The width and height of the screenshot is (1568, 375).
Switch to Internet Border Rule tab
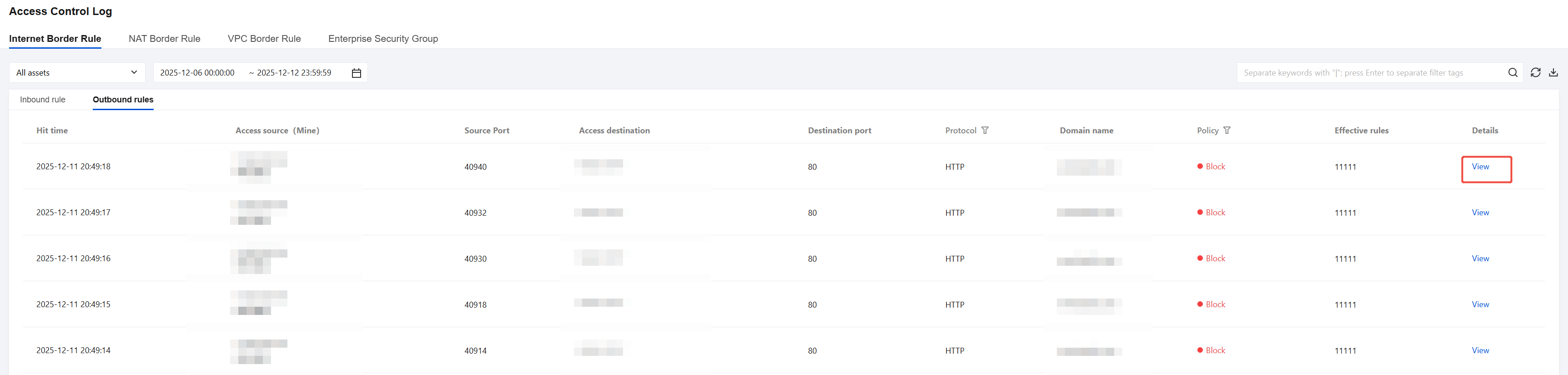coord(55,38)
